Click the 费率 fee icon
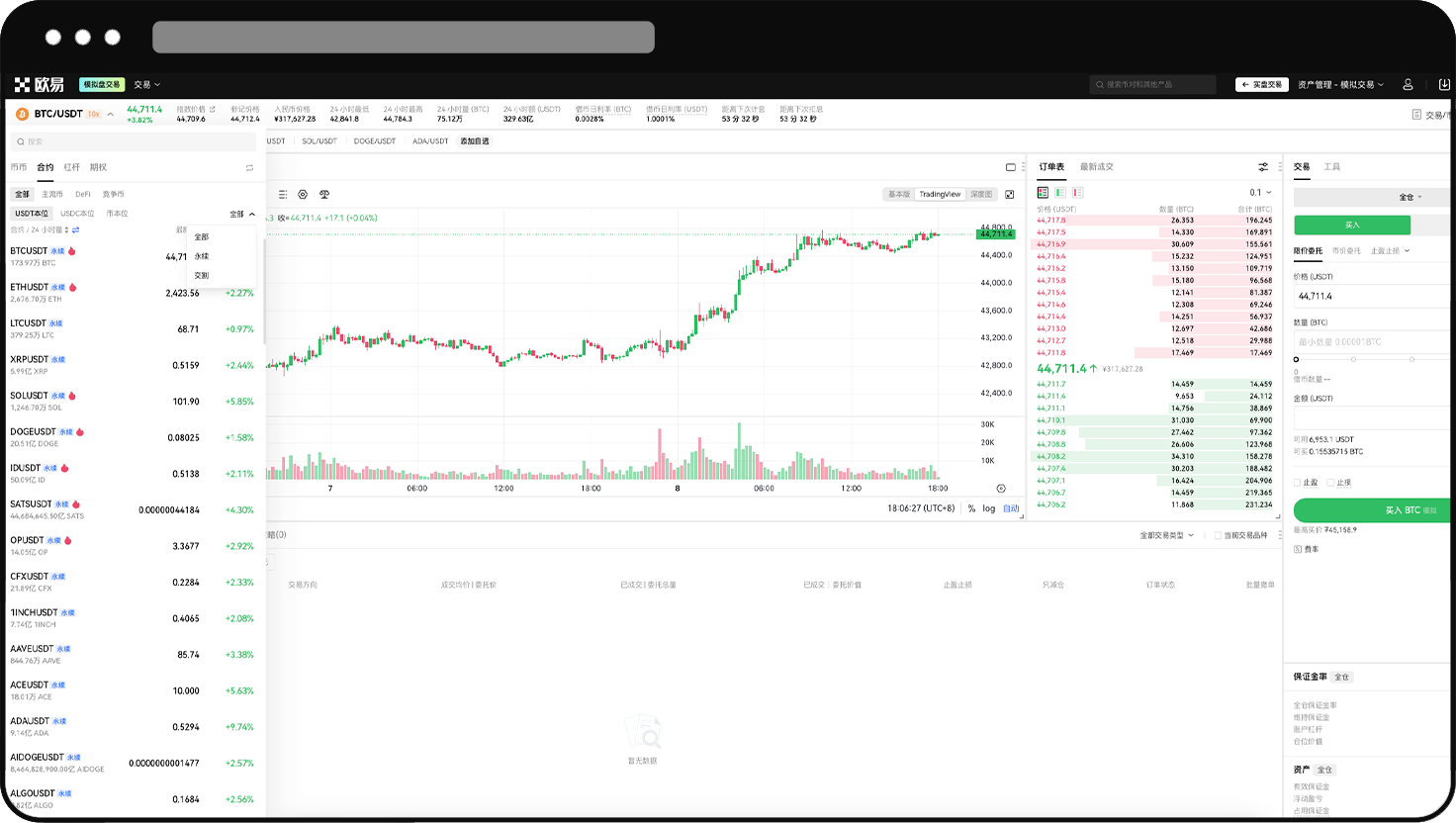Viewport: 1456px width, 823px height. coord(1298,549)
